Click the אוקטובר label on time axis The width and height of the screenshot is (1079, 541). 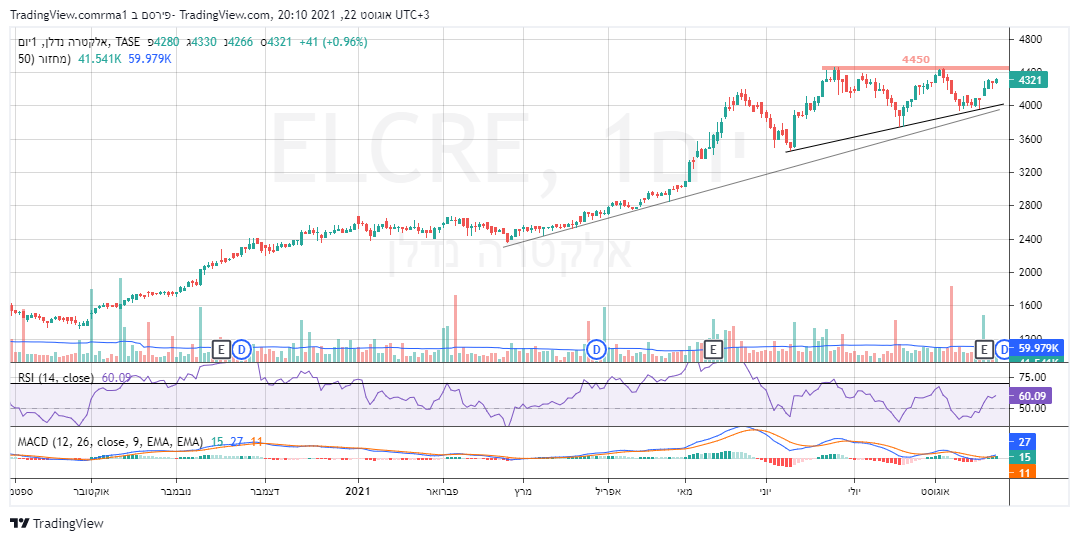91,491
